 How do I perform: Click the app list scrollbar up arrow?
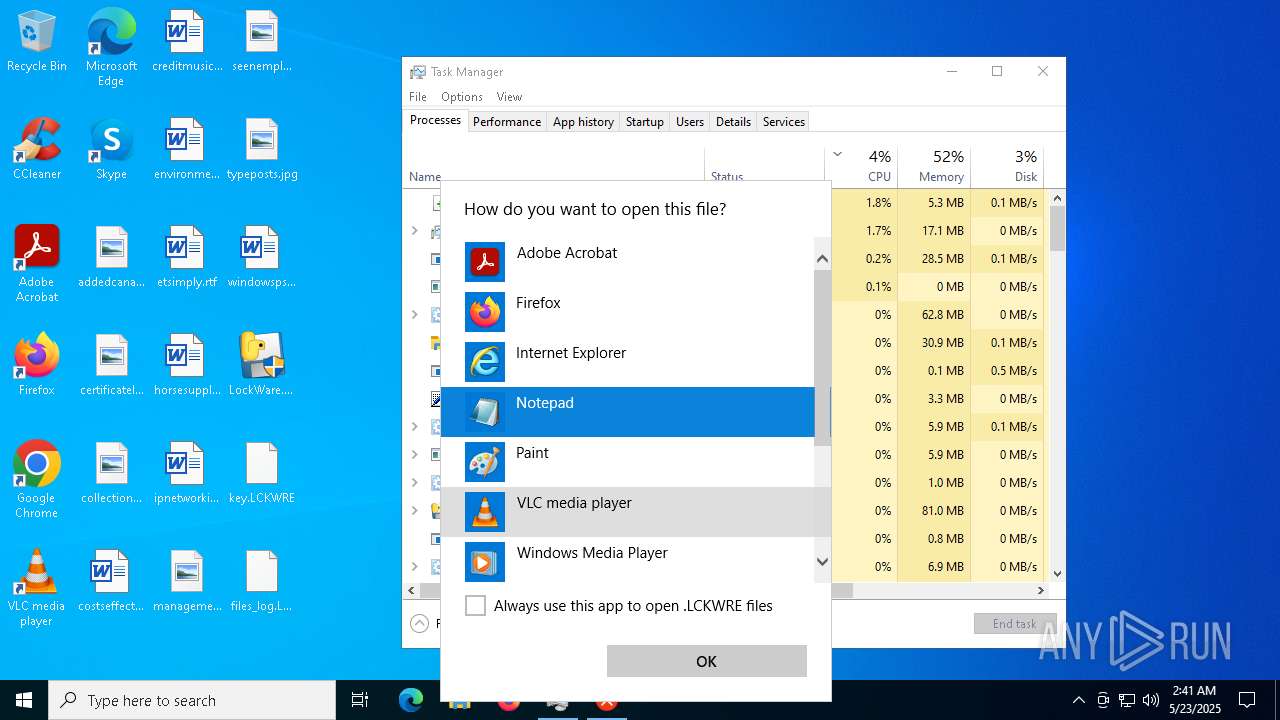[x=822, y=259]
